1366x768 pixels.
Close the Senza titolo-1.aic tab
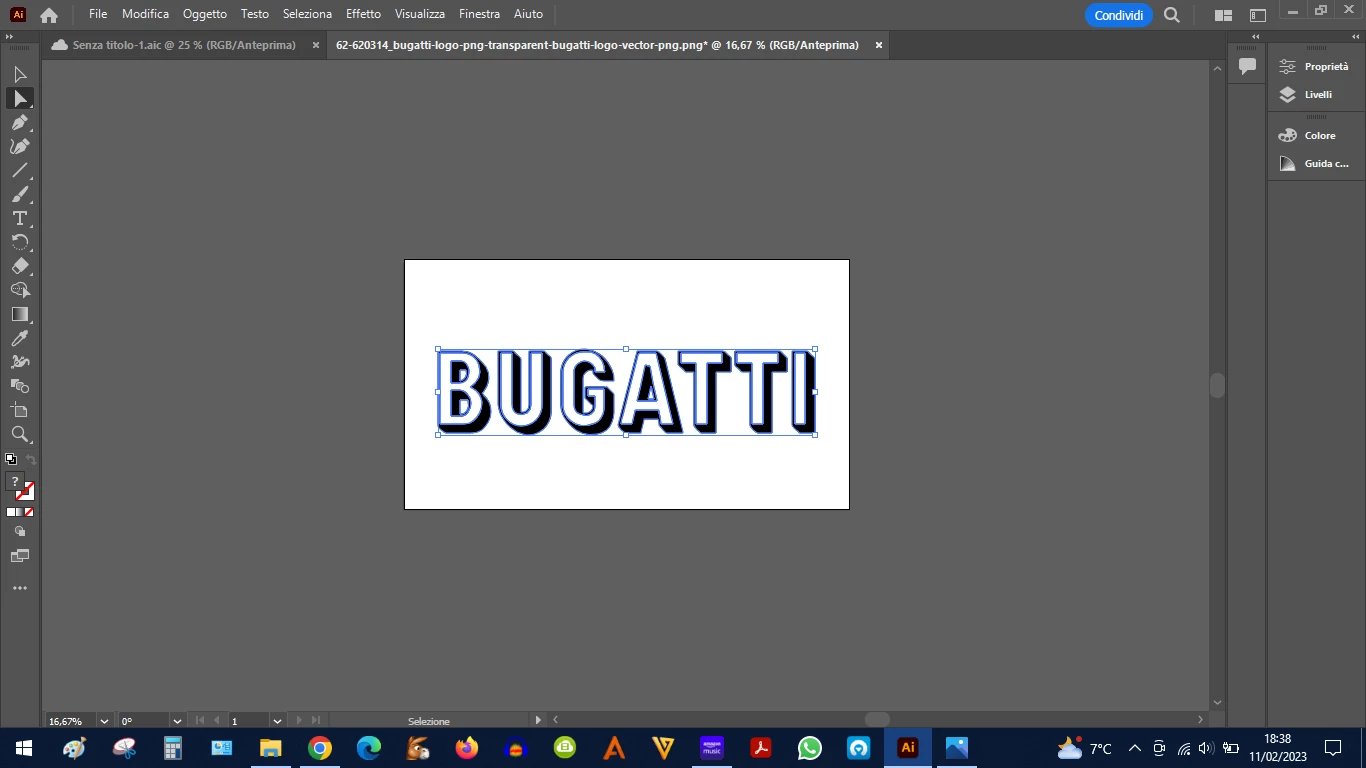pyautogui.click(x=316, y=45)
